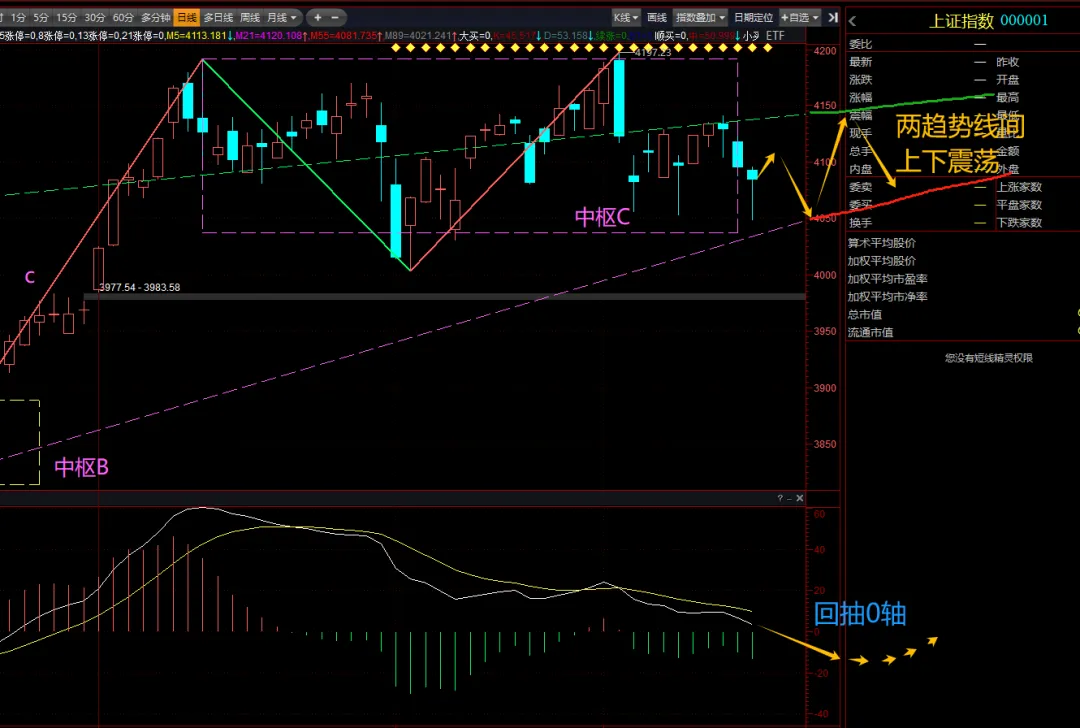Screen dimensions: 1080x728
Task: Expand the 指数叠加 overlay dropdown
Action: 700,17
